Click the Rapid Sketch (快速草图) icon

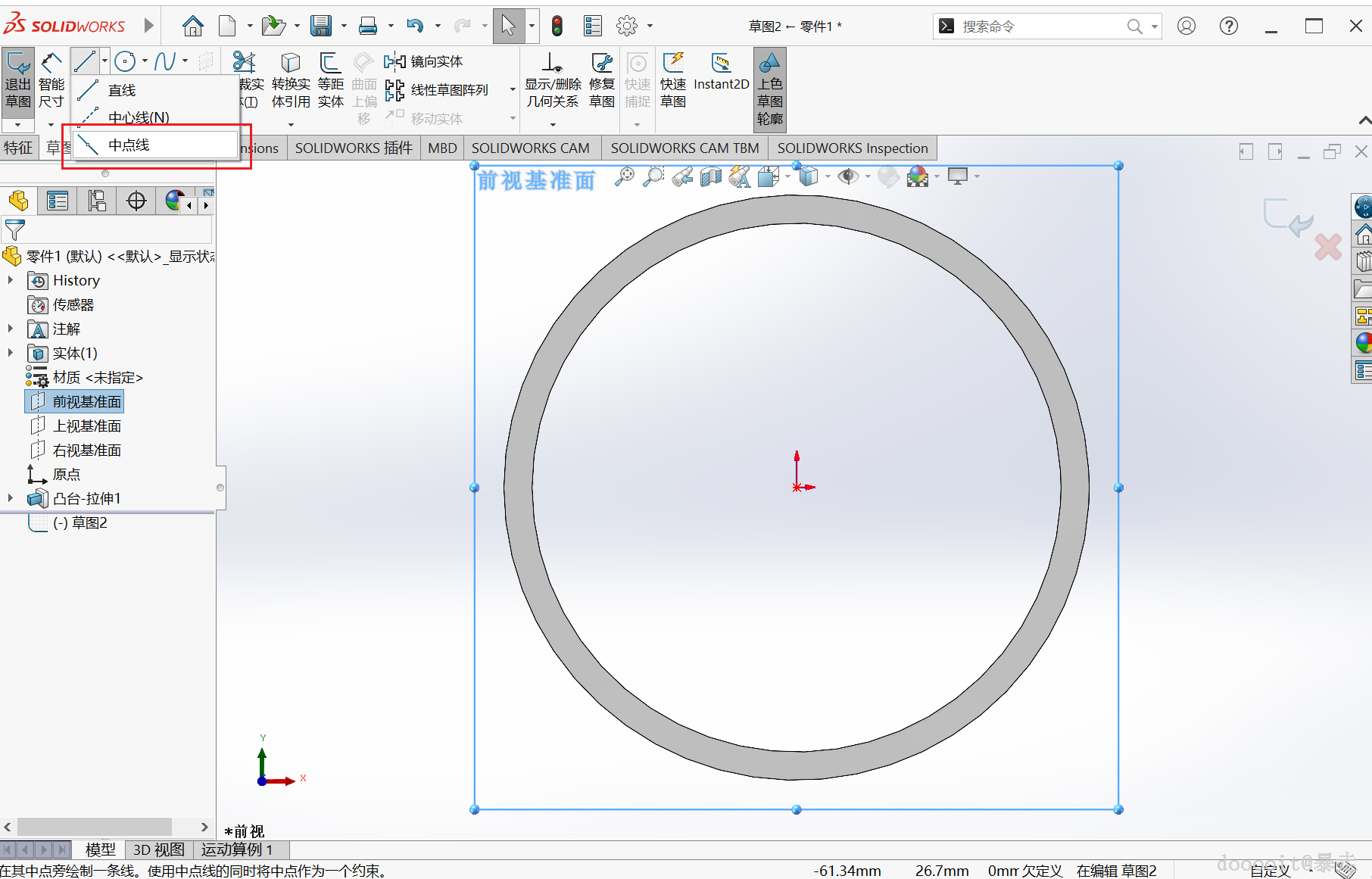pyautogui.click(x=672, y=81)
